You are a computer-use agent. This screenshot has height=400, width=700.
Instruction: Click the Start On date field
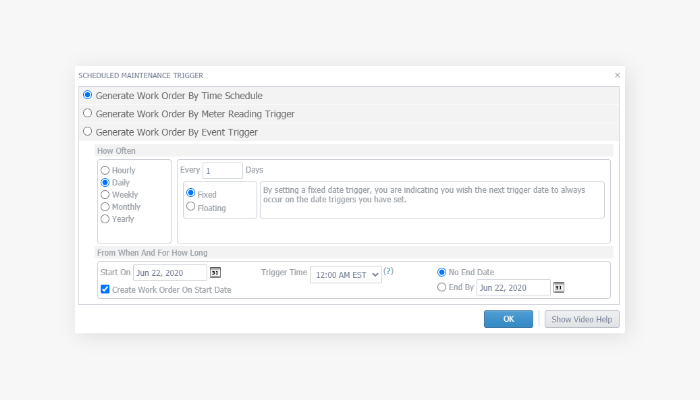(x=170, y=273)
